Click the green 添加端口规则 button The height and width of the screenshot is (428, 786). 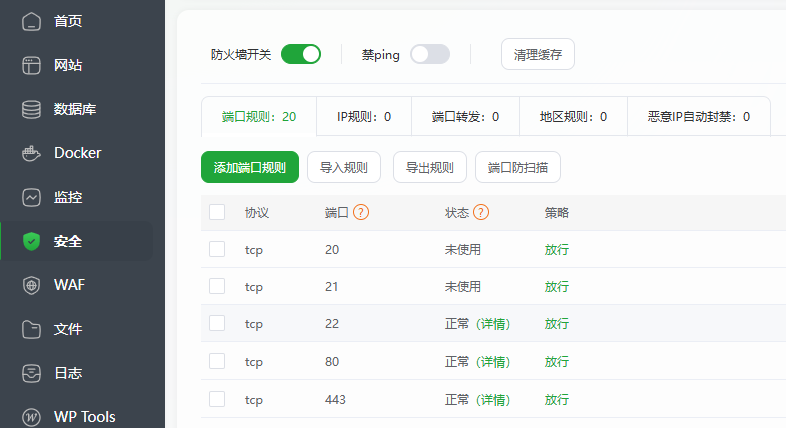[250, 167]
